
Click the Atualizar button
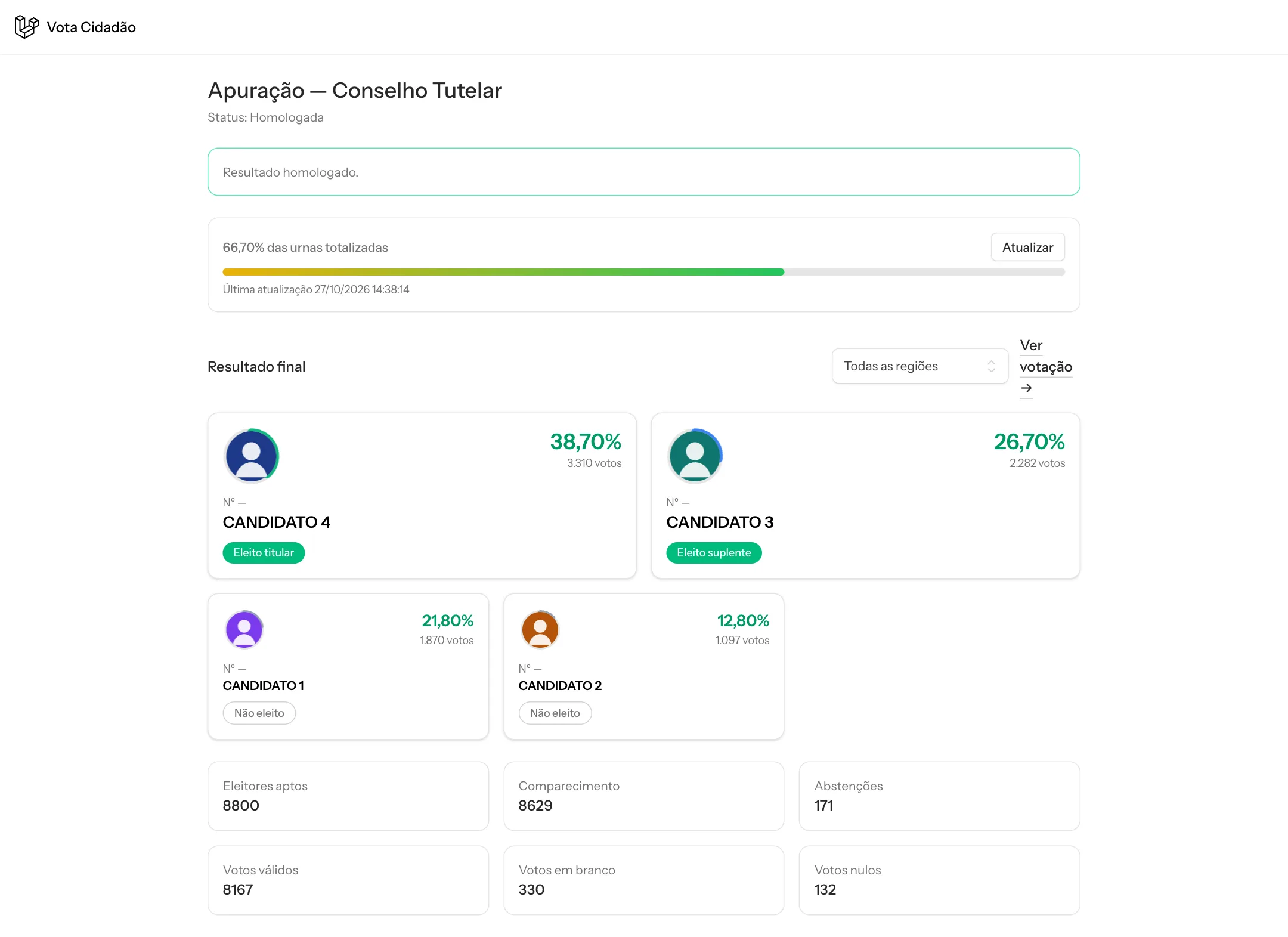coord(1027,247)
